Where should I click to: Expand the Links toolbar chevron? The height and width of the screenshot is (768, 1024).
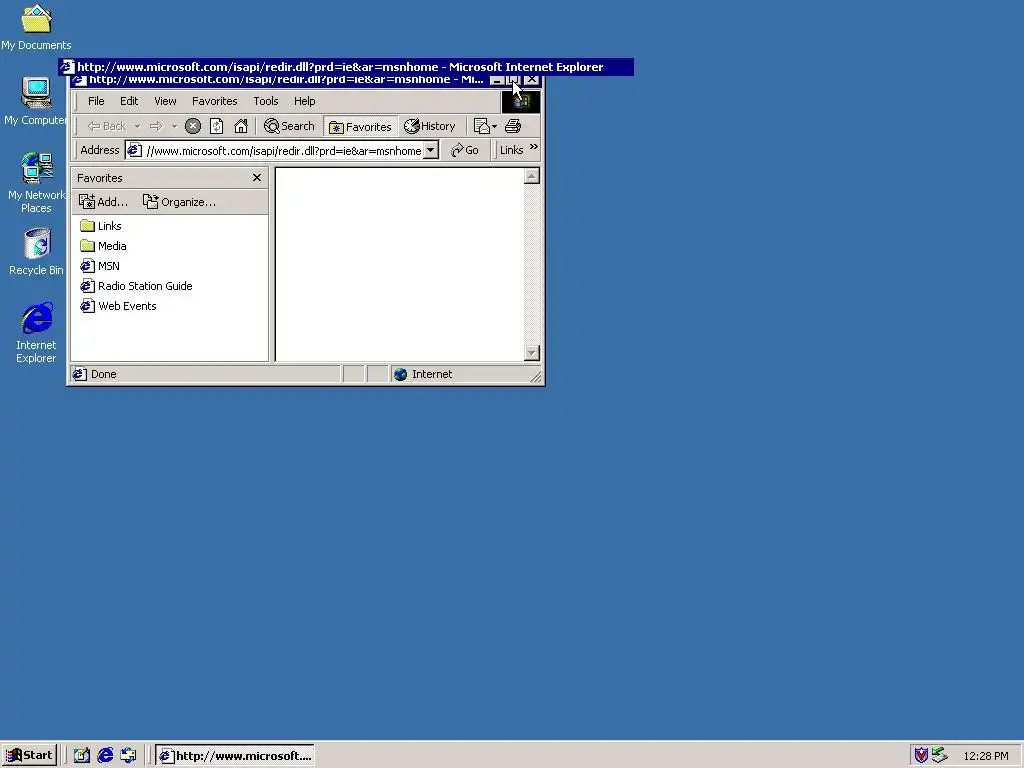coord(534,148)
